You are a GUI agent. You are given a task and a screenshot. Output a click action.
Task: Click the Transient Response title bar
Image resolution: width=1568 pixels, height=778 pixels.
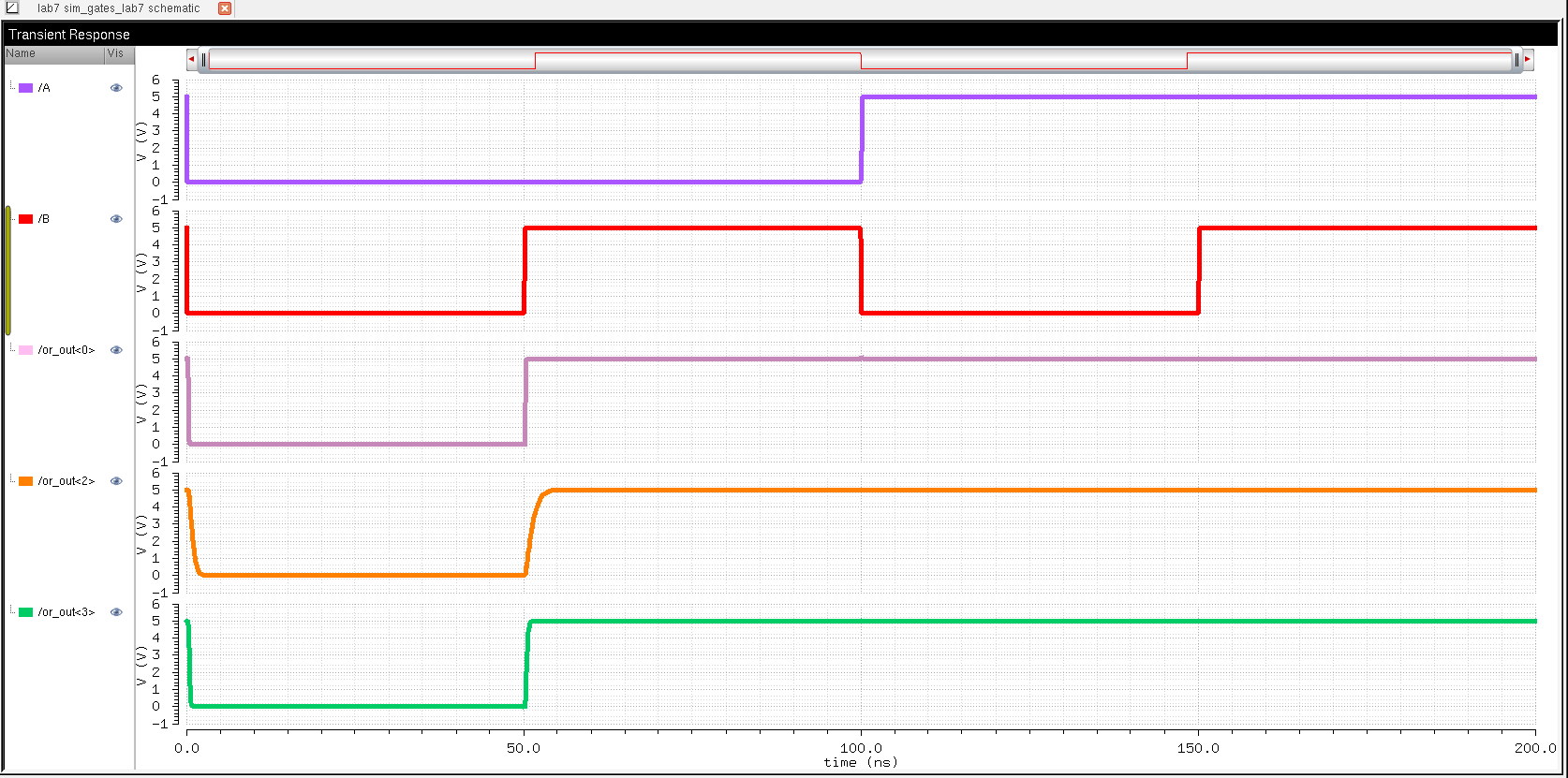[779, 35]
